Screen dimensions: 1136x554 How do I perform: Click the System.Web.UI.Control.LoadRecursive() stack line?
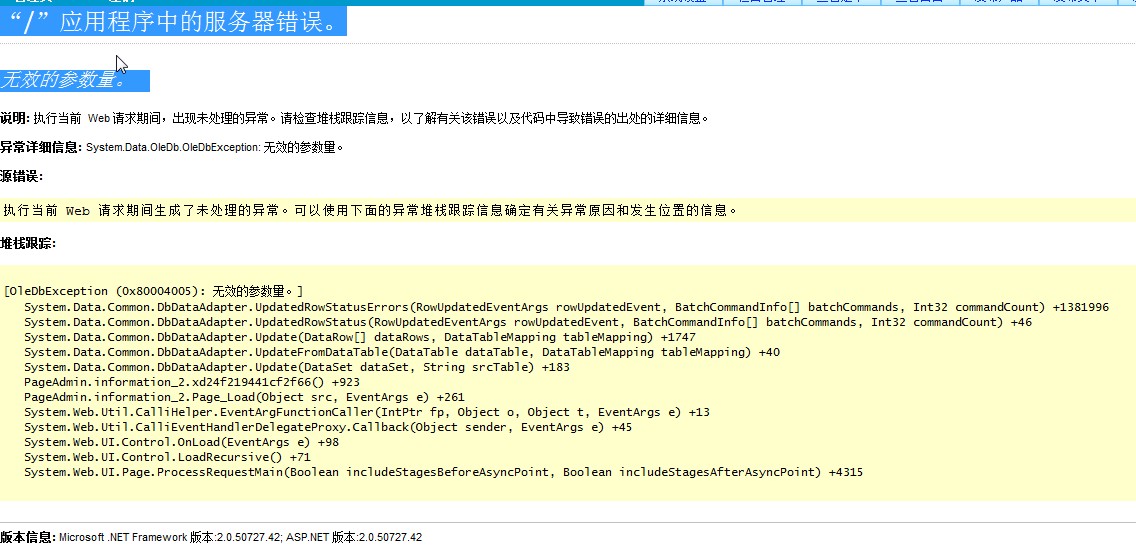point(167,457)
